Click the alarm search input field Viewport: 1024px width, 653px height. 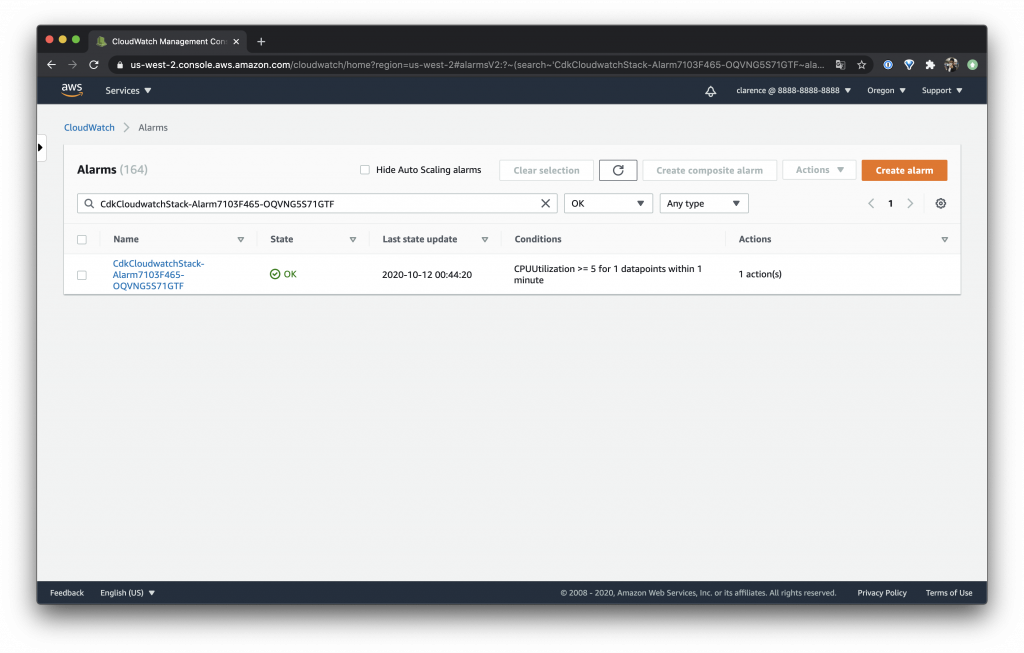tap(317, 203)
